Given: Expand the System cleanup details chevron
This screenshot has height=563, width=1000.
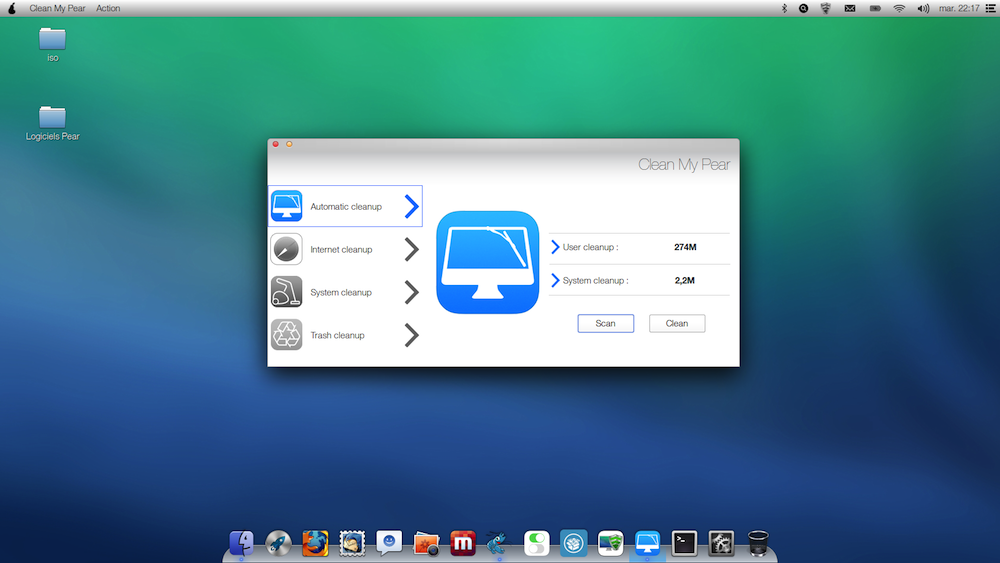Looking at the screenshot, I should pyautogui.click(x=555, y=280).
